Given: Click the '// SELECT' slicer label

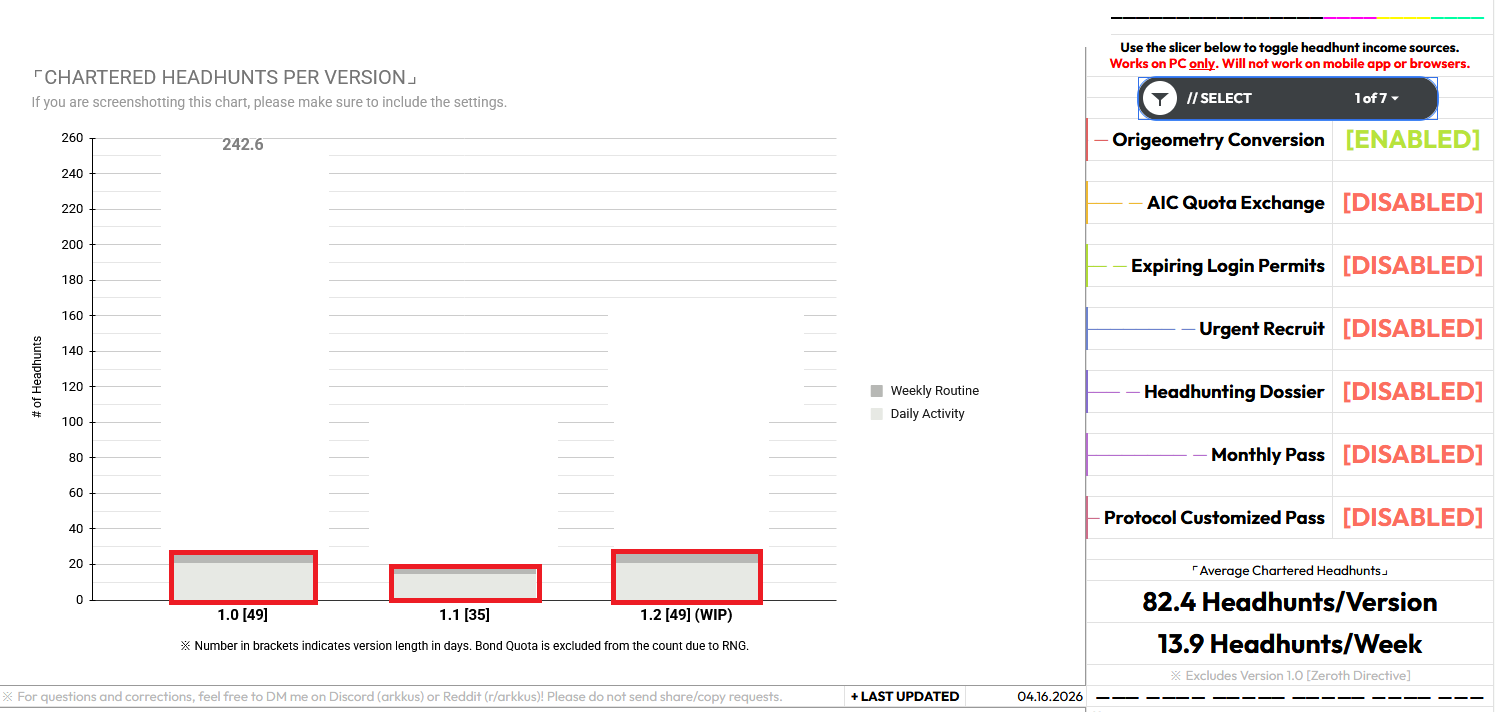Looking at the screenshot, I should [x=1219, y=98].
